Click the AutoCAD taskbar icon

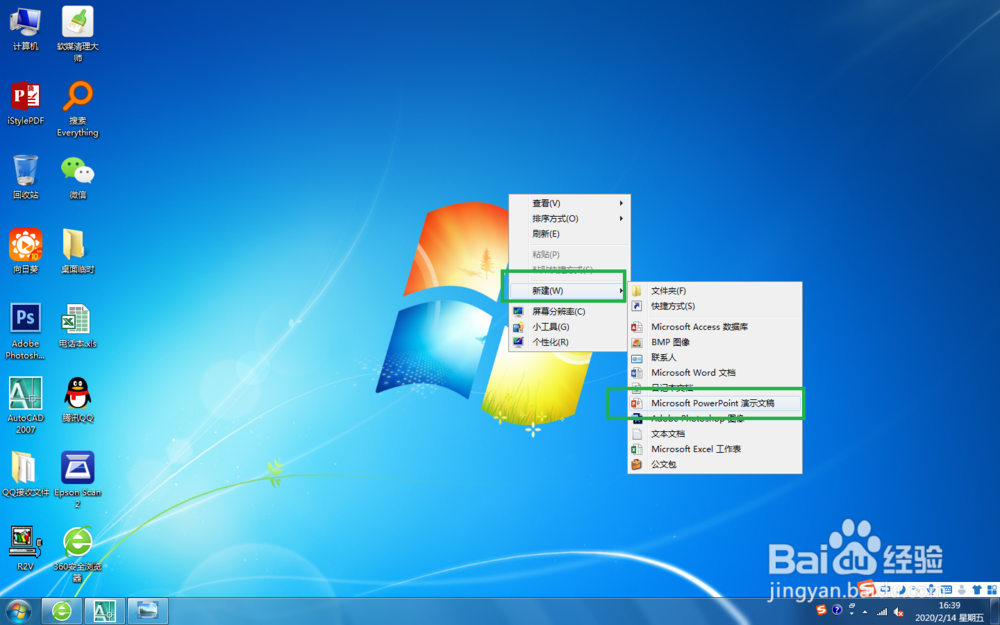click(x=105, y=611)
